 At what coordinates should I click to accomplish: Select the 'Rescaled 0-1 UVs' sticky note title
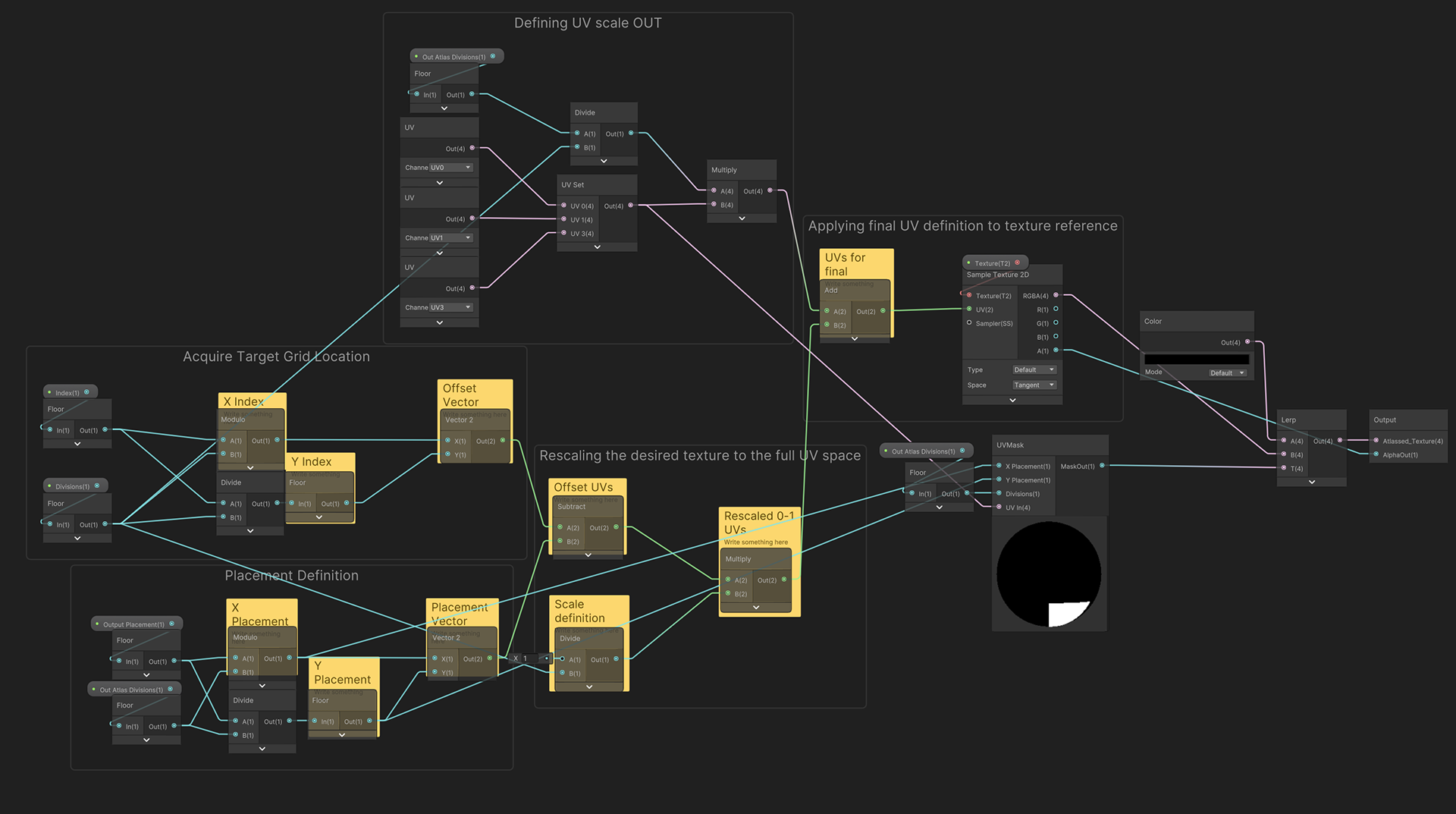coord(758,522)
